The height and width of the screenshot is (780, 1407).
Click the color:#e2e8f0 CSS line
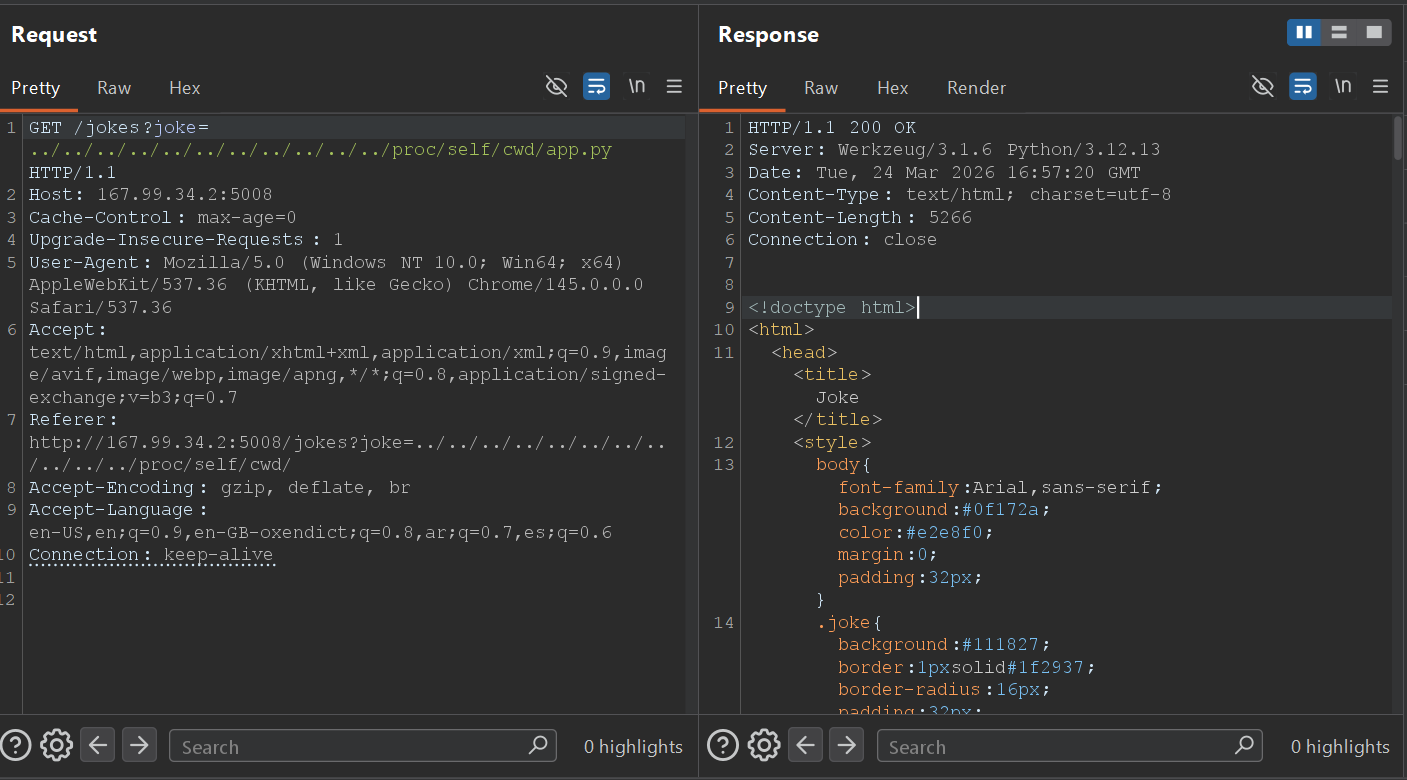916,533
